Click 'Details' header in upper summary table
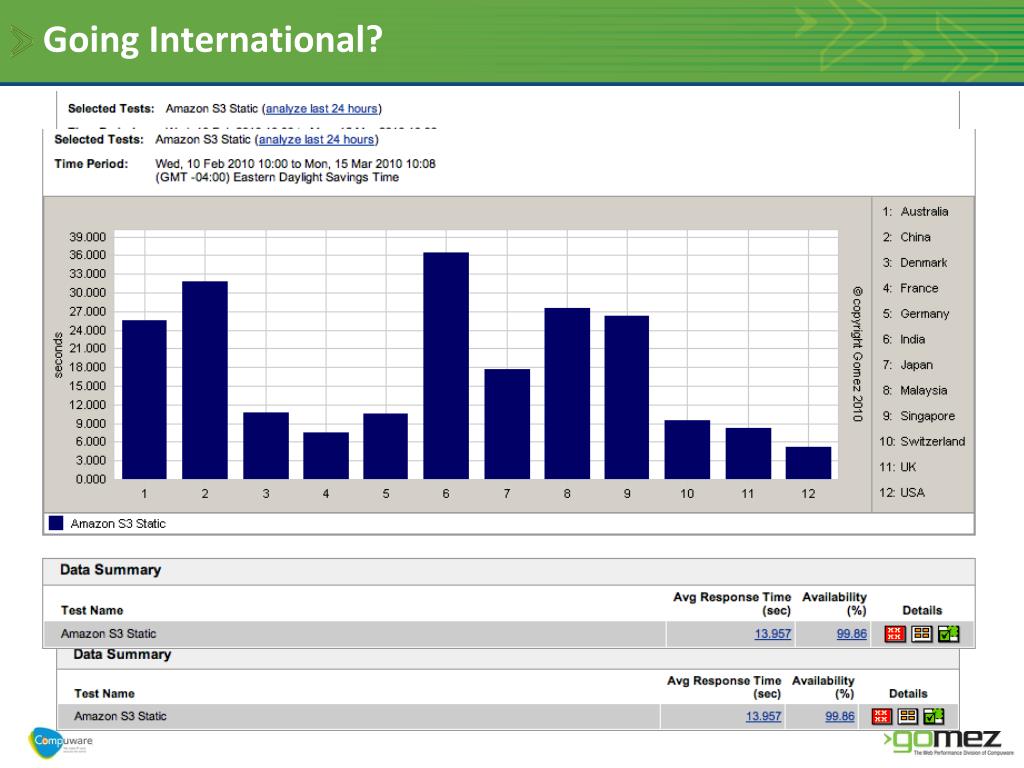The height and width of the screenshot is (768, 1024). click(x=922, y=611)
